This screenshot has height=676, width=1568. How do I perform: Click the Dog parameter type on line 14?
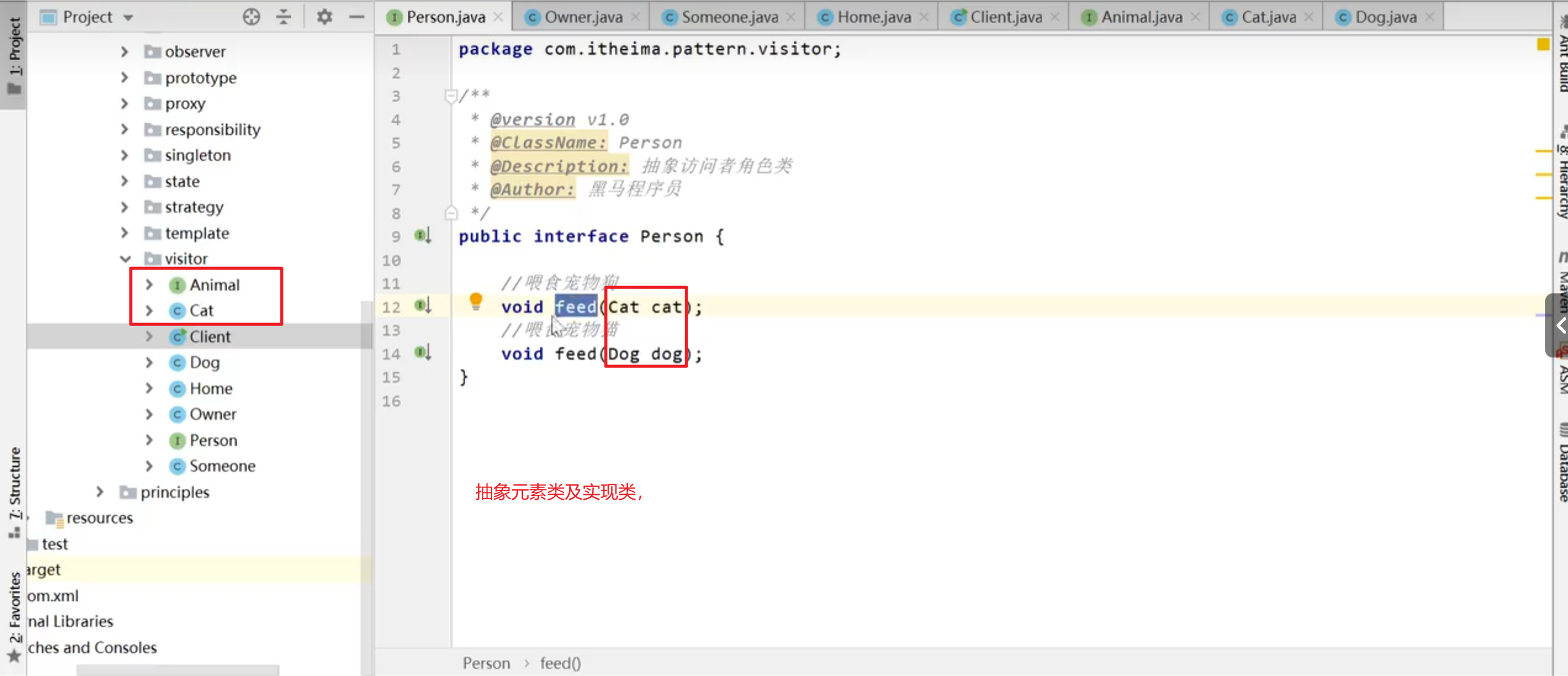pyautogui.click(x=624, y=354)
